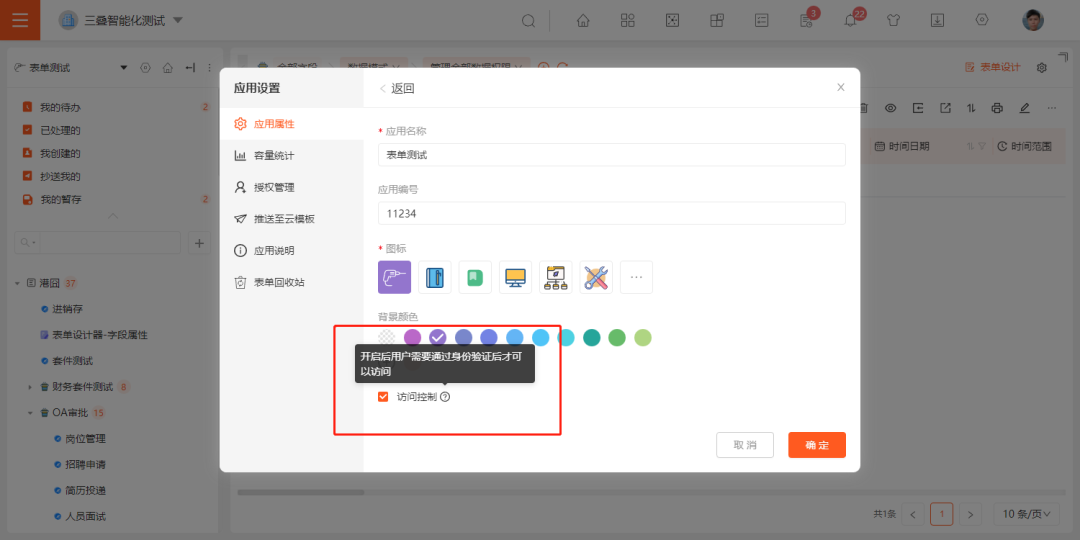Screen dimensions: 1080x540
Task: Click the print icon in background toolbar
Action: click(997, 108)
